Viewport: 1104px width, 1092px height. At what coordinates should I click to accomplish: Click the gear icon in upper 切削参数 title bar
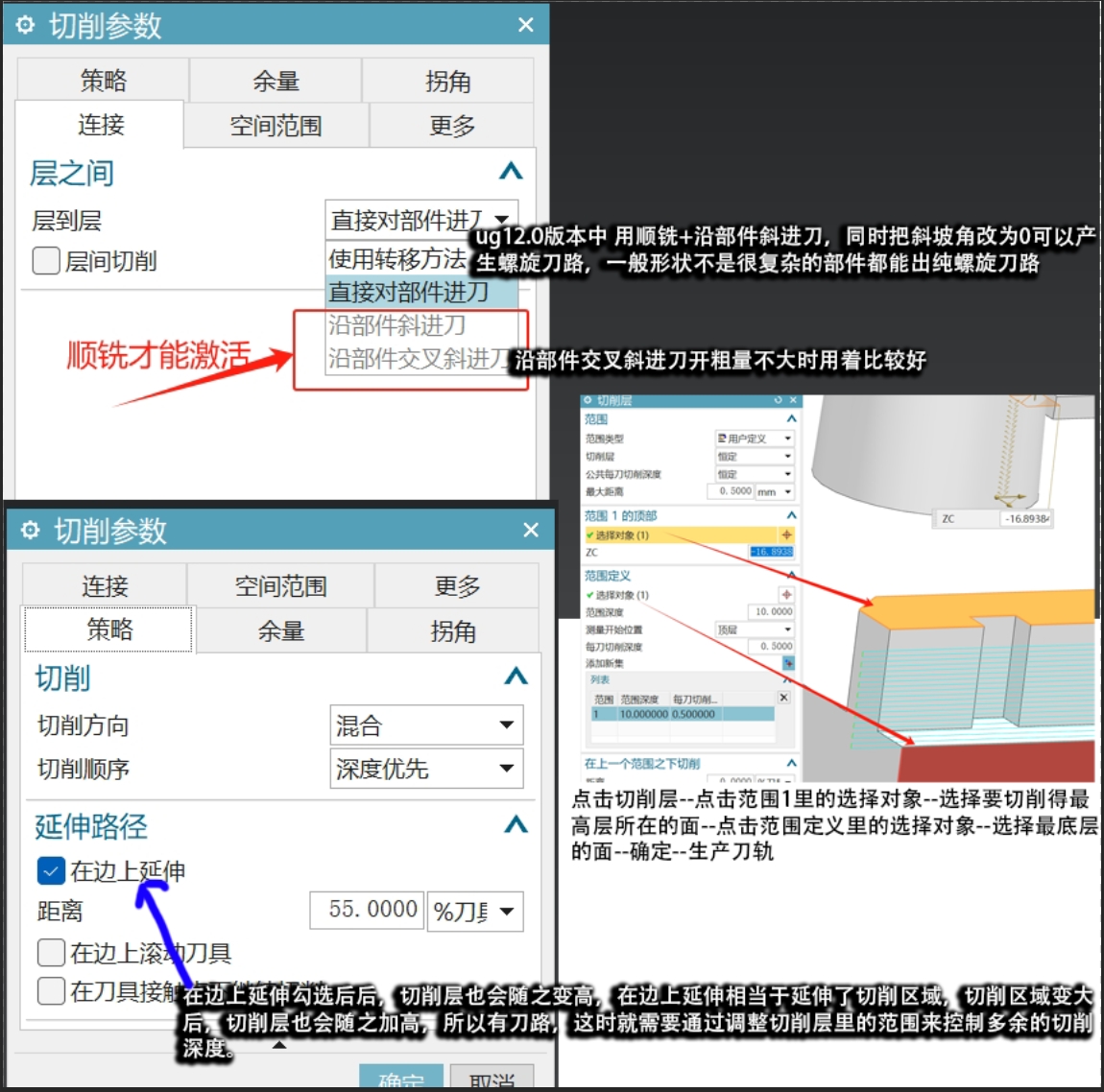pyautogui.click(x=25, y=25)
